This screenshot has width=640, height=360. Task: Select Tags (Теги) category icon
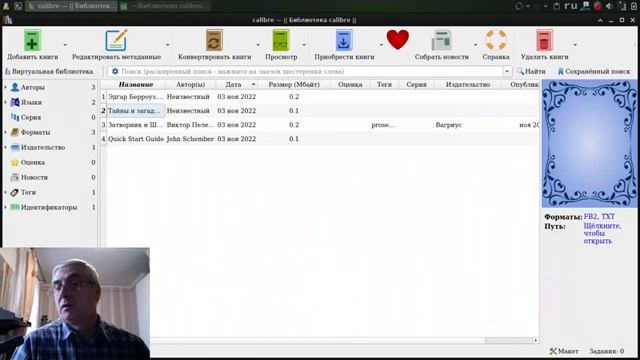[x=15, y=192]
